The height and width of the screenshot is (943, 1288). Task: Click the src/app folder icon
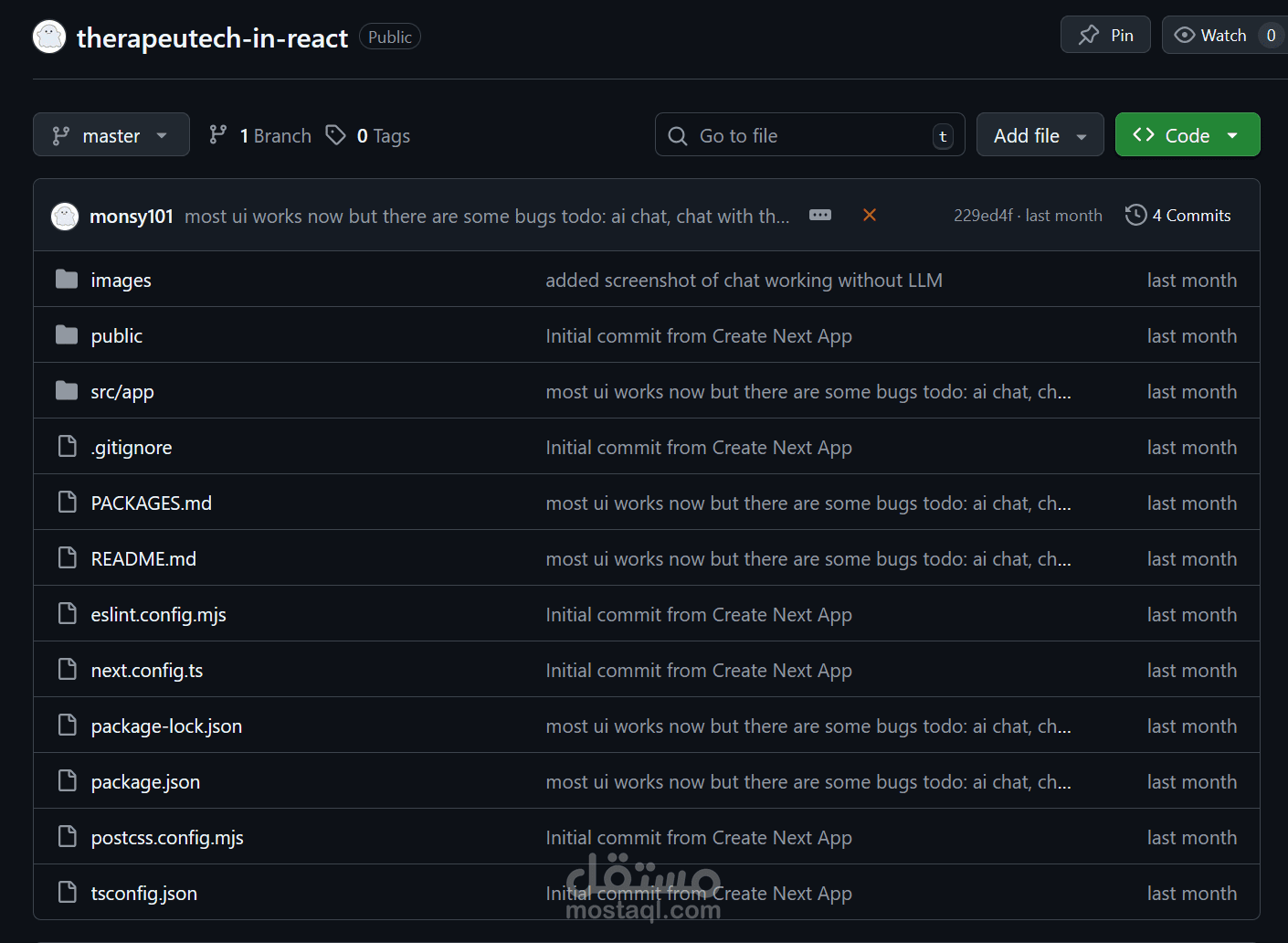click(x=67, y=390)
